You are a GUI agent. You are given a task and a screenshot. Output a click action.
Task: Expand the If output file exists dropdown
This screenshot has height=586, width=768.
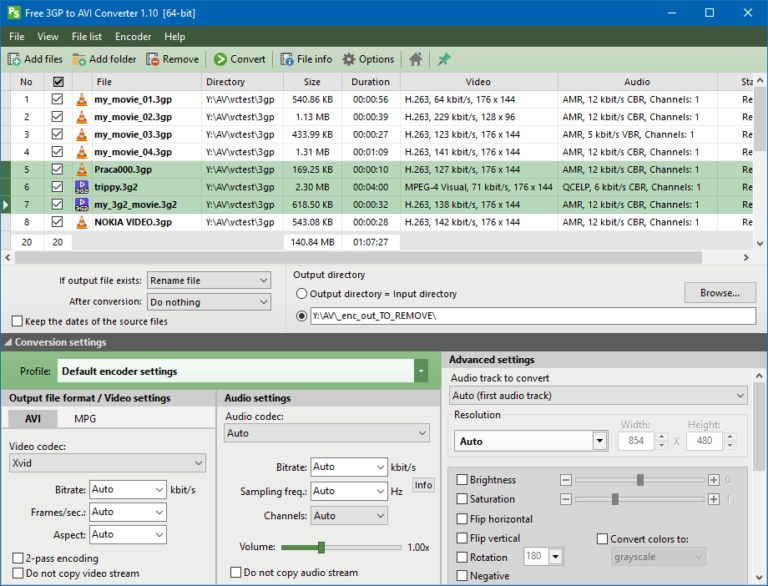coord(209,280)
